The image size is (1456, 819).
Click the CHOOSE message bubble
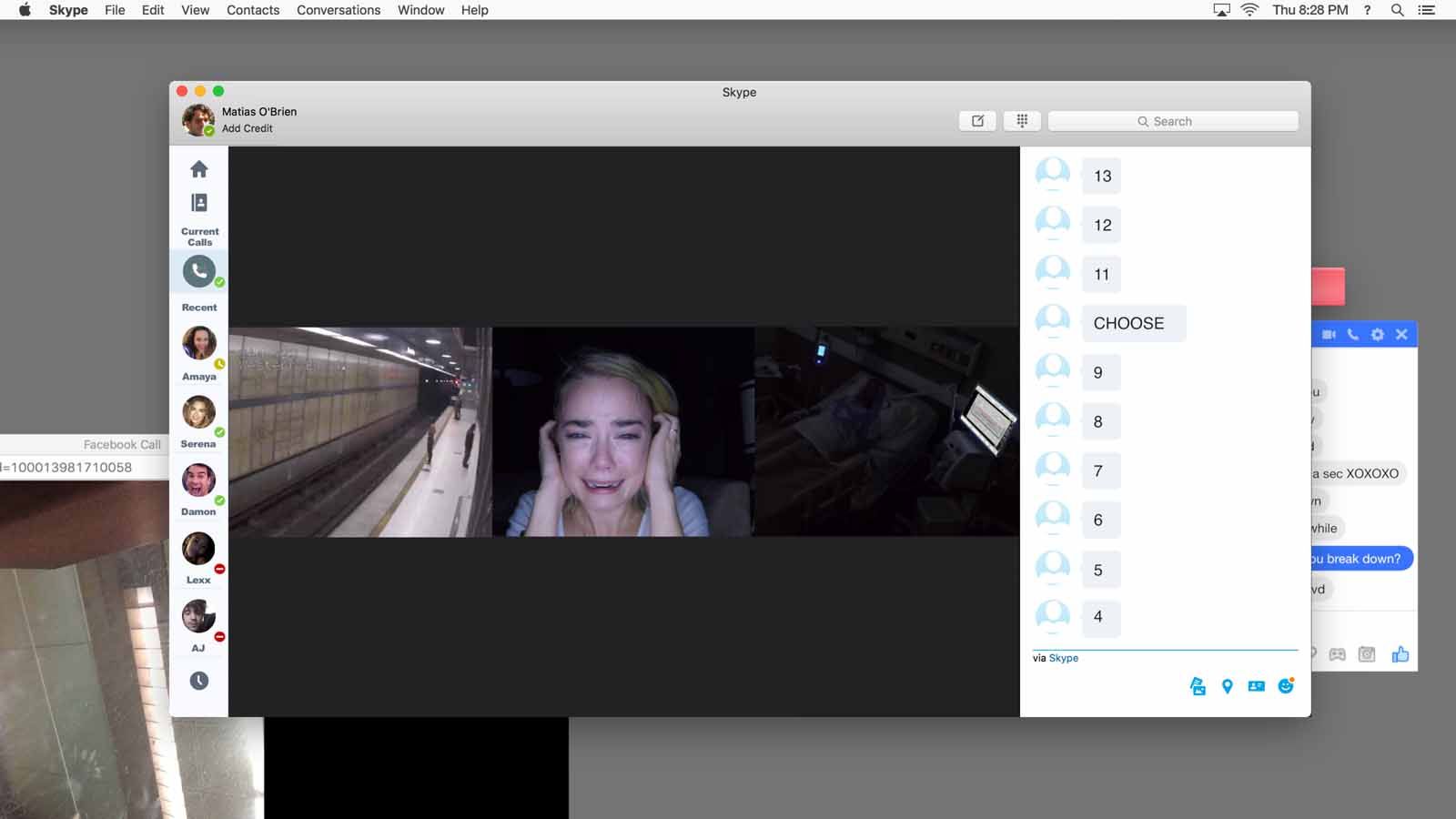(1133, 322)
